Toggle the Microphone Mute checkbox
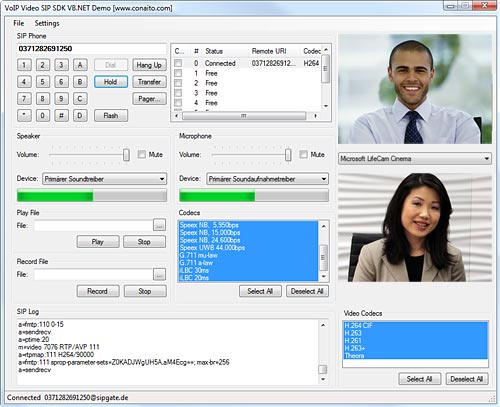 point(303,154)
